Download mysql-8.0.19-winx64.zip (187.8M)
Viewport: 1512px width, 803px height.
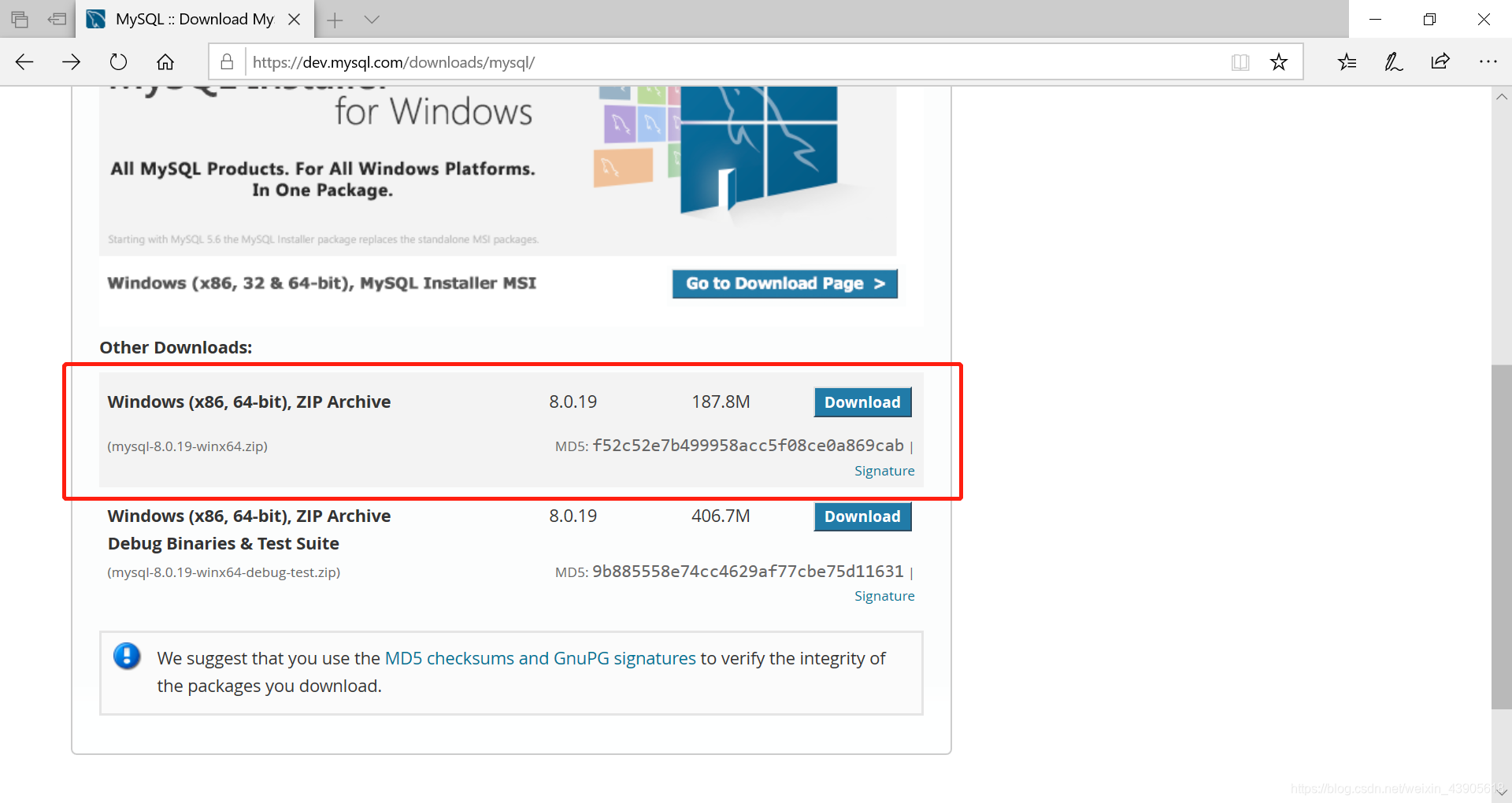pos(862,402)
